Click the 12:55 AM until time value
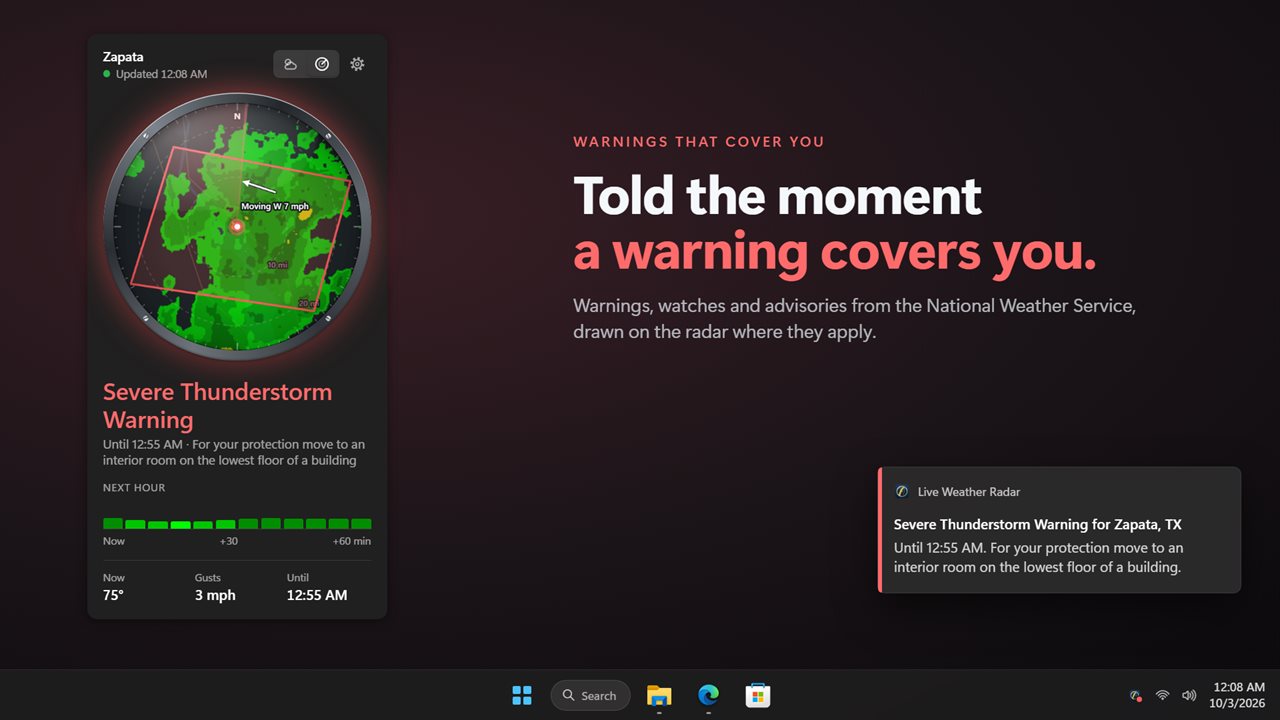1280x720 pixels. 317,595
